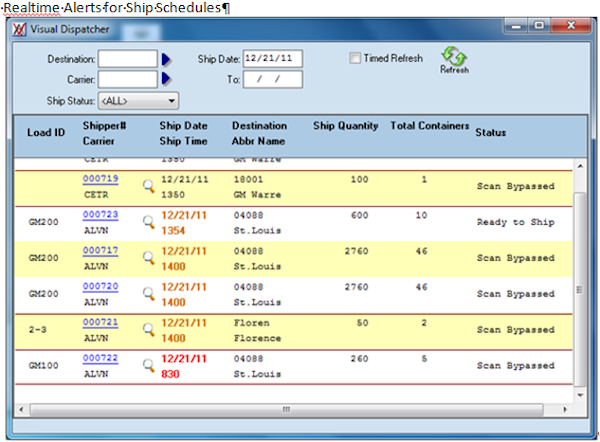This screenshot has height=442, width=600.
Task: Close the Visual Dispatcher window
Action: coord(571,26)
